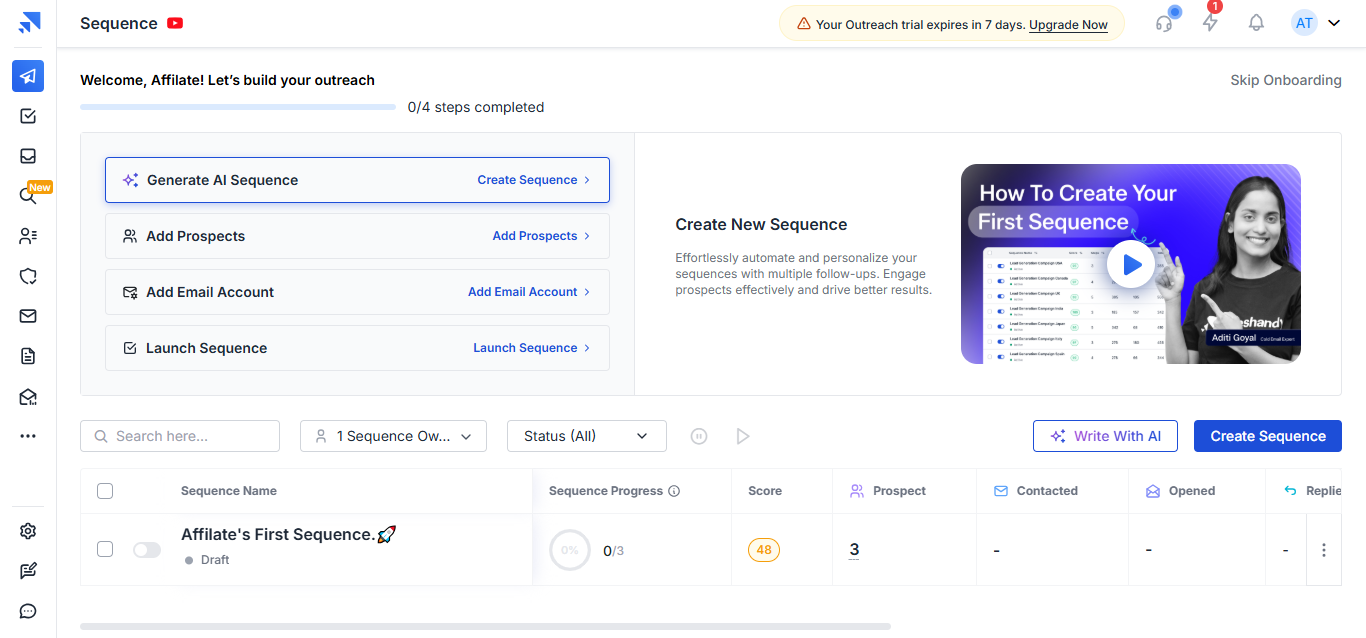1366x638 pixels.
Task: Select the Launch Sequence onboarding step
Action: [357, 348]
